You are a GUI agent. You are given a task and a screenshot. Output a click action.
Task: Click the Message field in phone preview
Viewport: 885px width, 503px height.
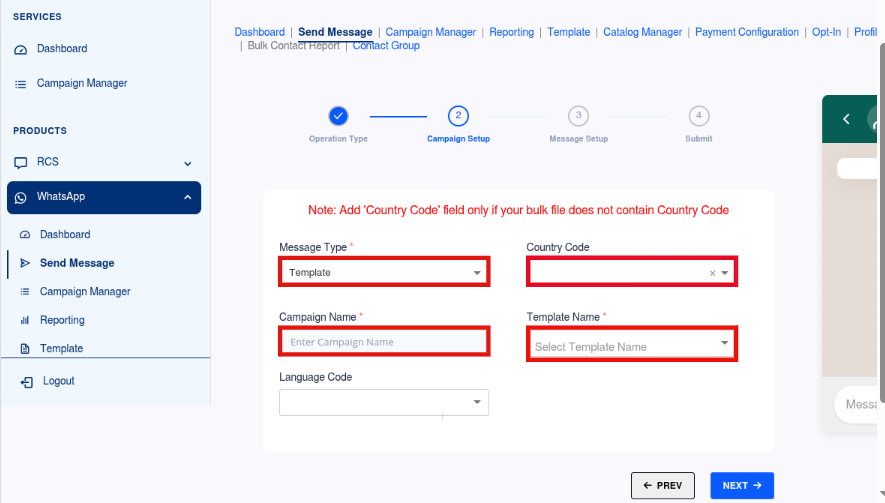[858, 404]
